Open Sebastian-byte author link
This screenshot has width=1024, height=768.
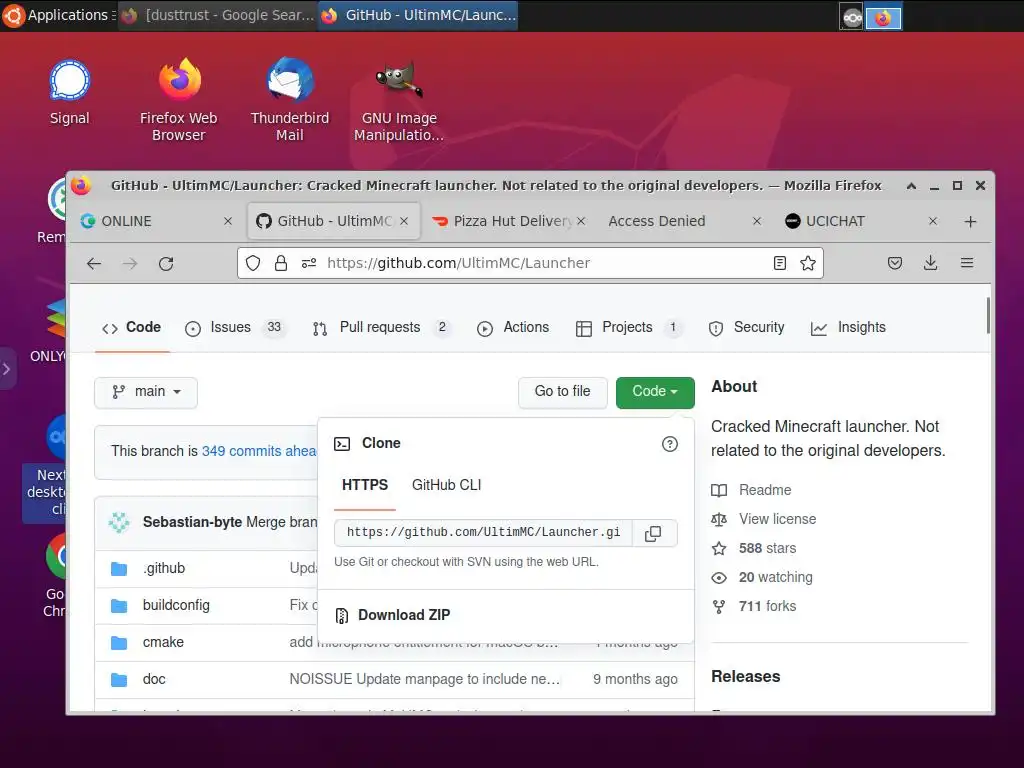coord(192,522)
